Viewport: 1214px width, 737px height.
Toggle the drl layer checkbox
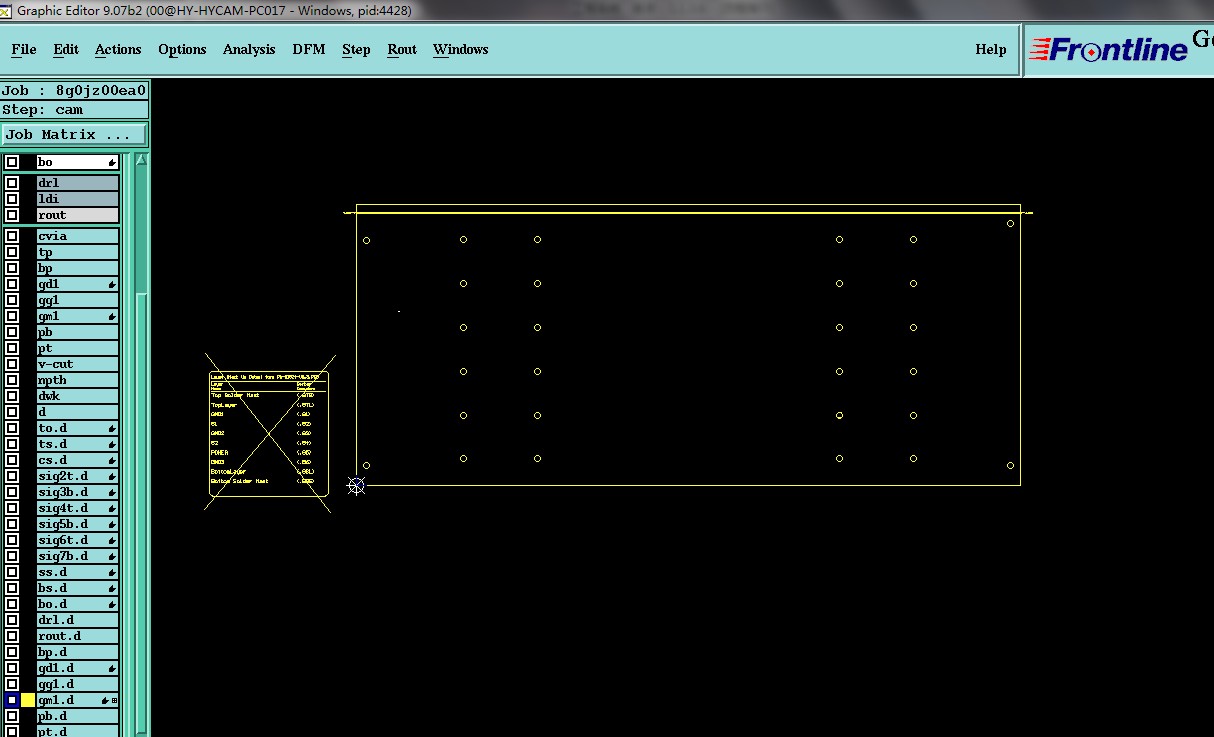point(12,183)
